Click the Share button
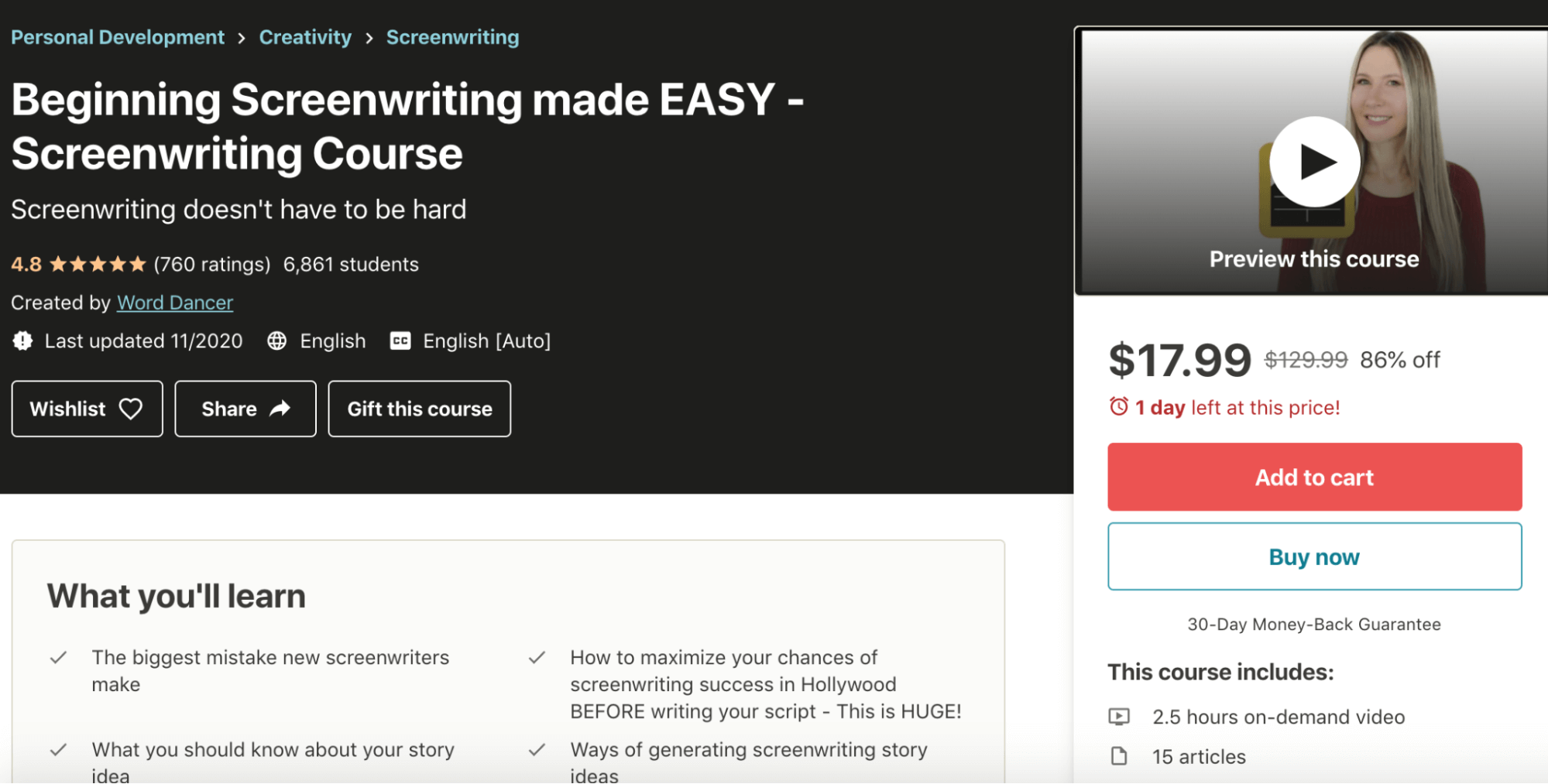 (245, 409)
